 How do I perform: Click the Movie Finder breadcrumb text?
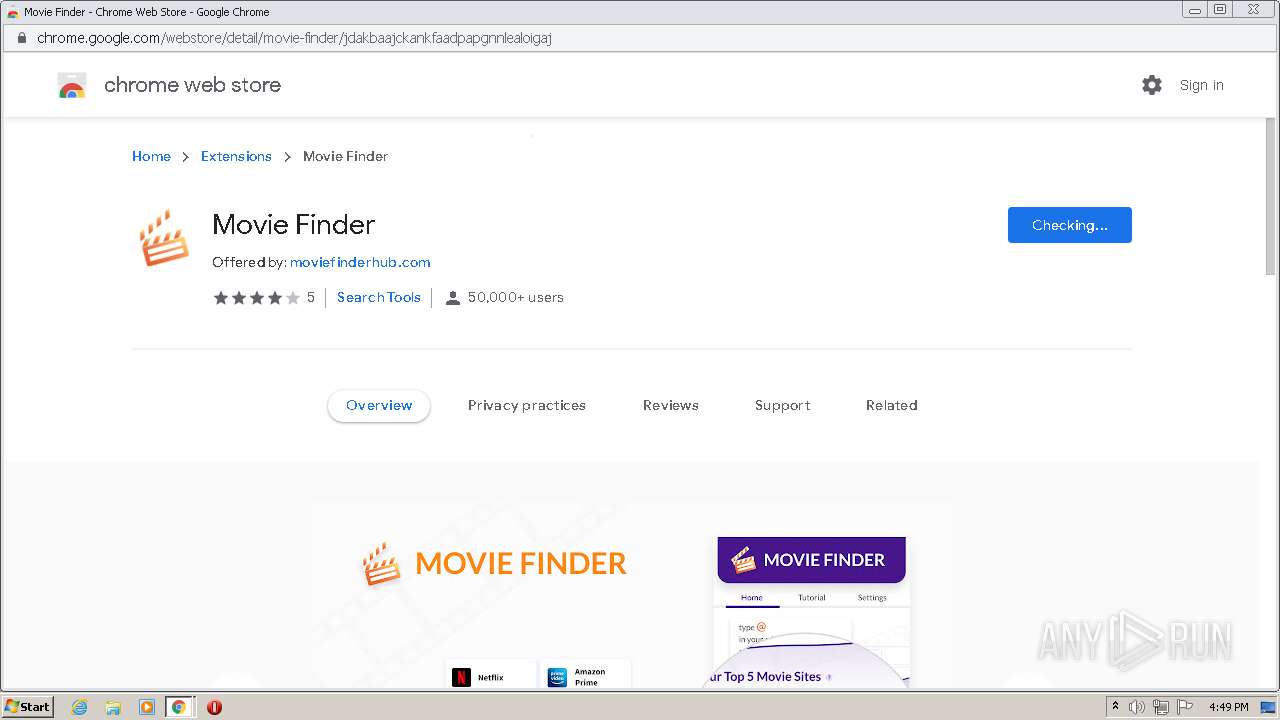pos(346,156)
